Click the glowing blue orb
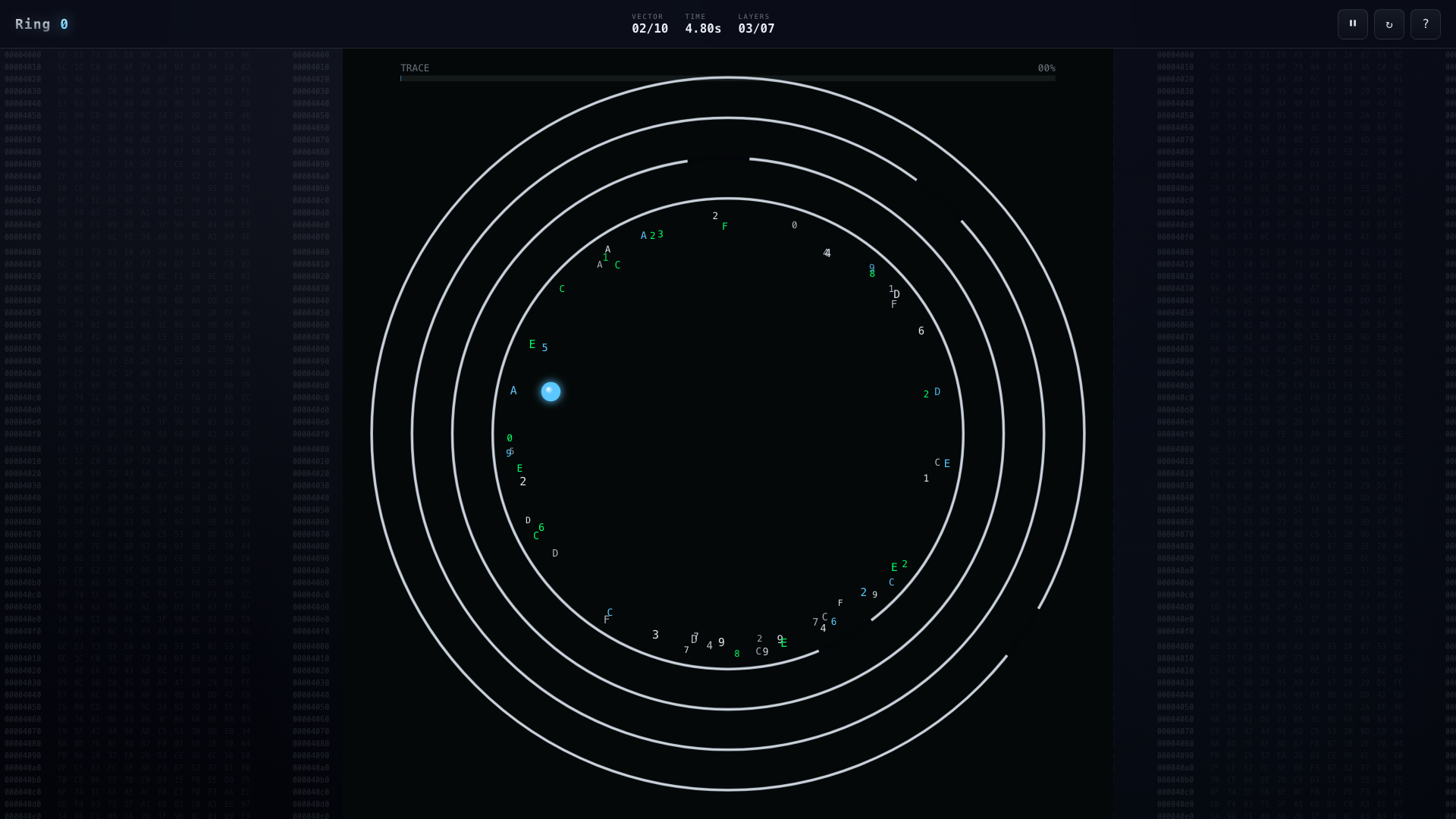 pos(551,391)
